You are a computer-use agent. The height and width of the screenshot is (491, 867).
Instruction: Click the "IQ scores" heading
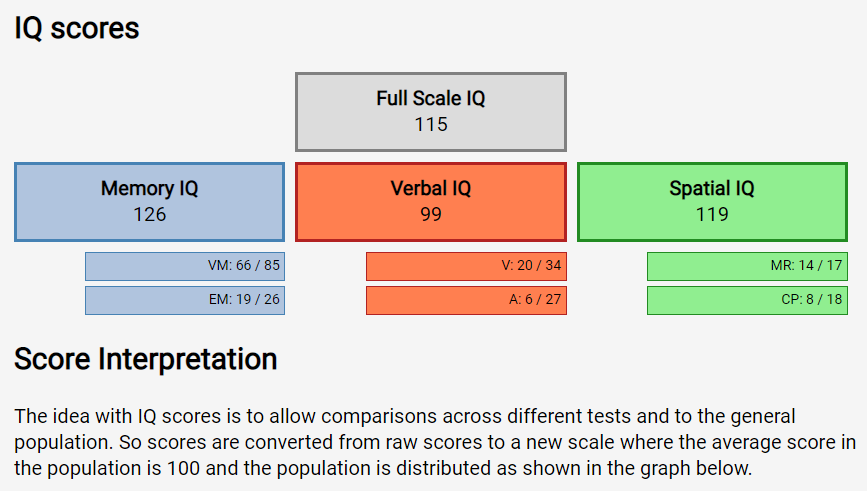click(x=77, y=28)
